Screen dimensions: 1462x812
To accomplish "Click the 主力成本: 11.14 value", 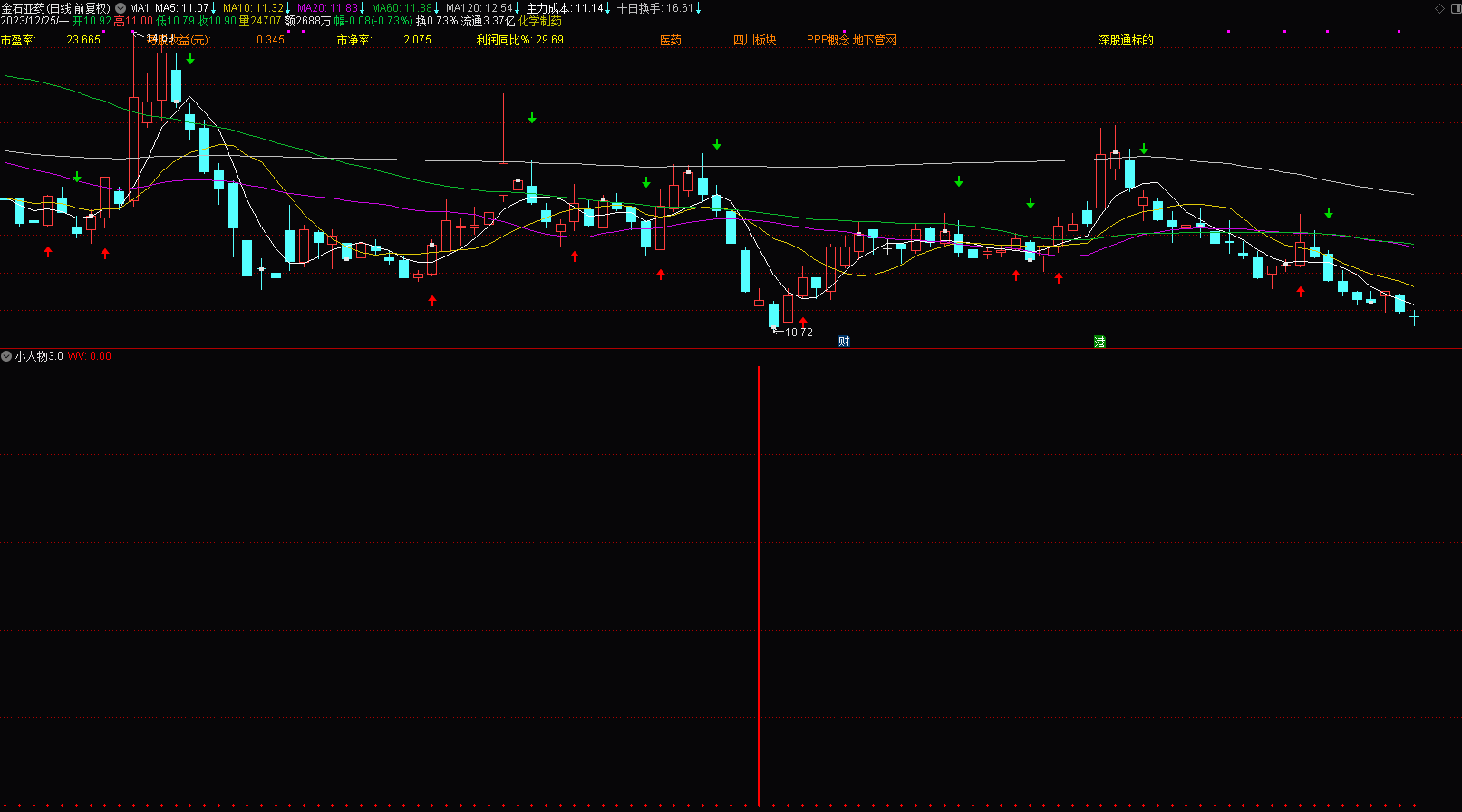I will [565, 8].
